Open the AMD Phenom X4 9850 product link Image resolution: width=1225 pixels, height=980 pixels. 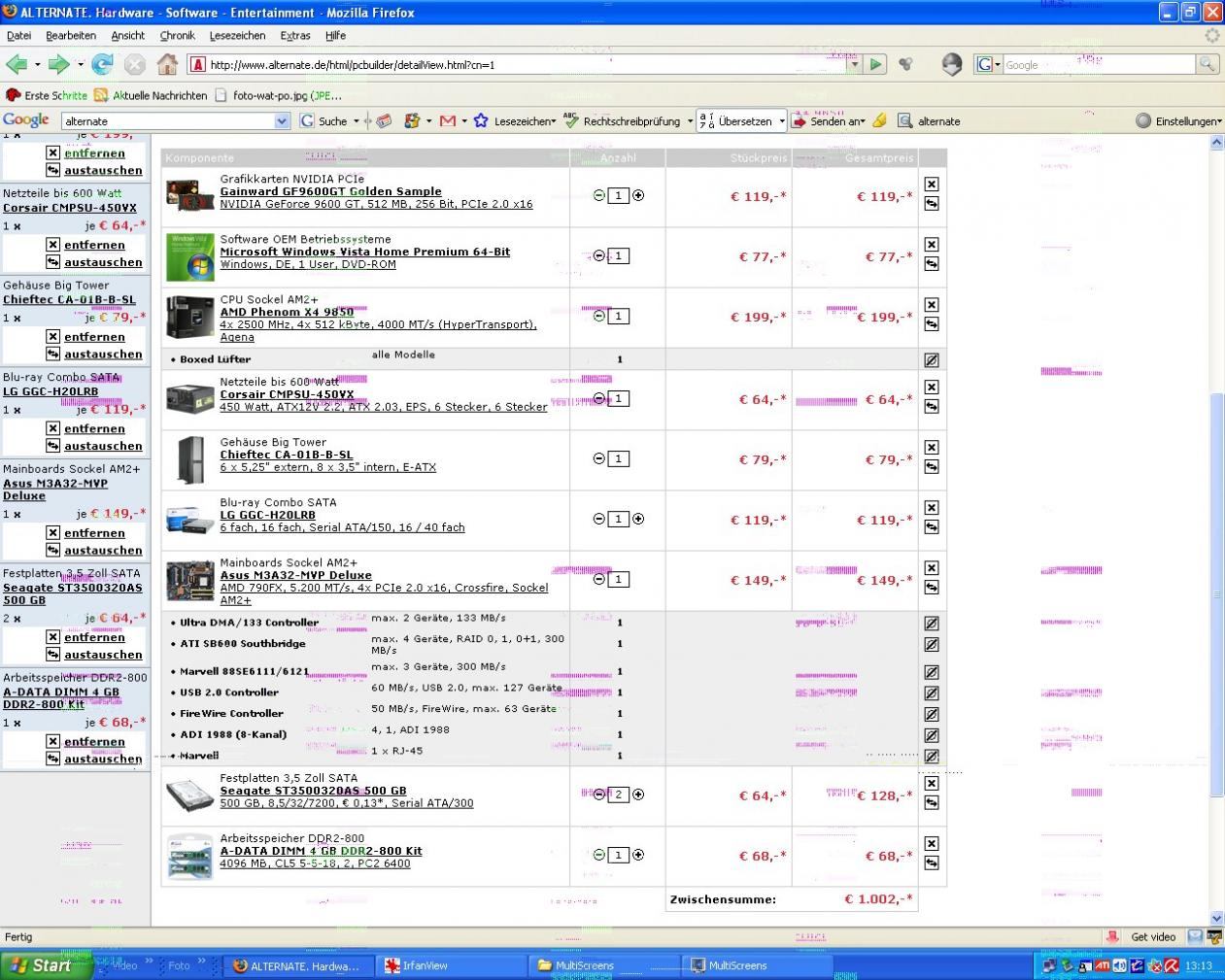287,312
